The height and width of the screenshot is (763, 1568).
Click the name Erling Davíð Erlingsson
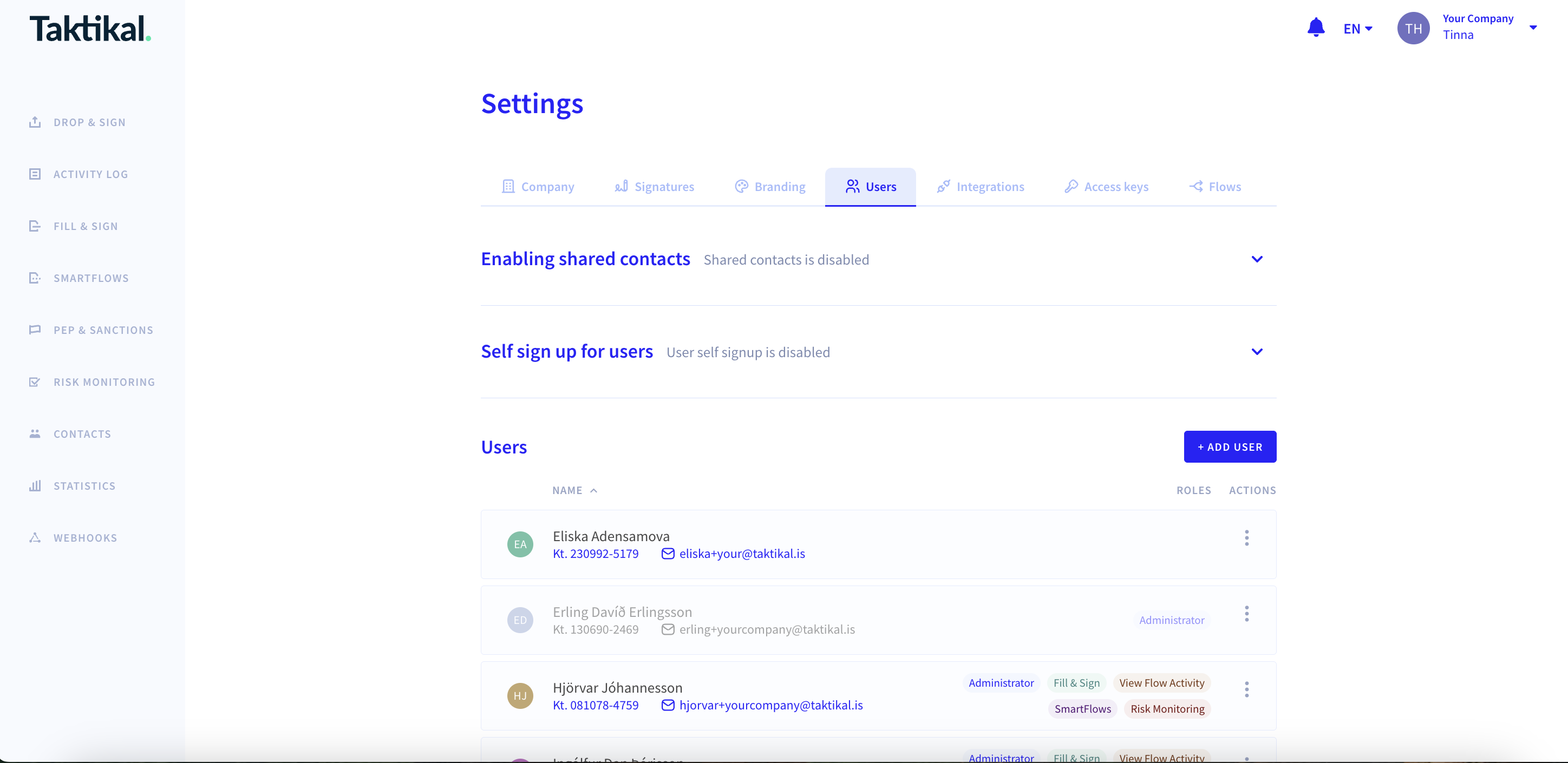click(x=622, y=611)
